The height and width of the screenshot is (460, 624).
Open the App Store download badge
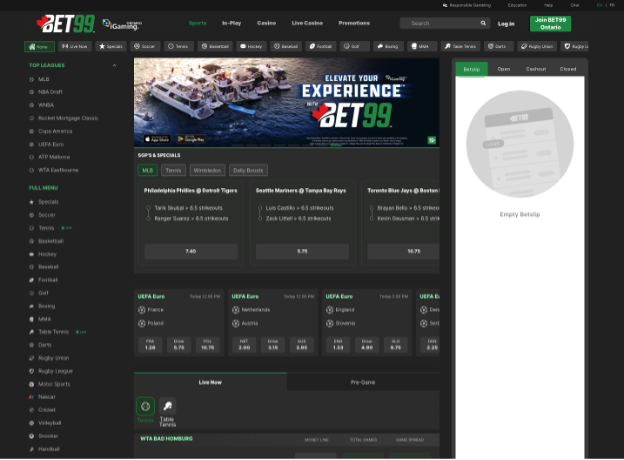tap(155, 139)
